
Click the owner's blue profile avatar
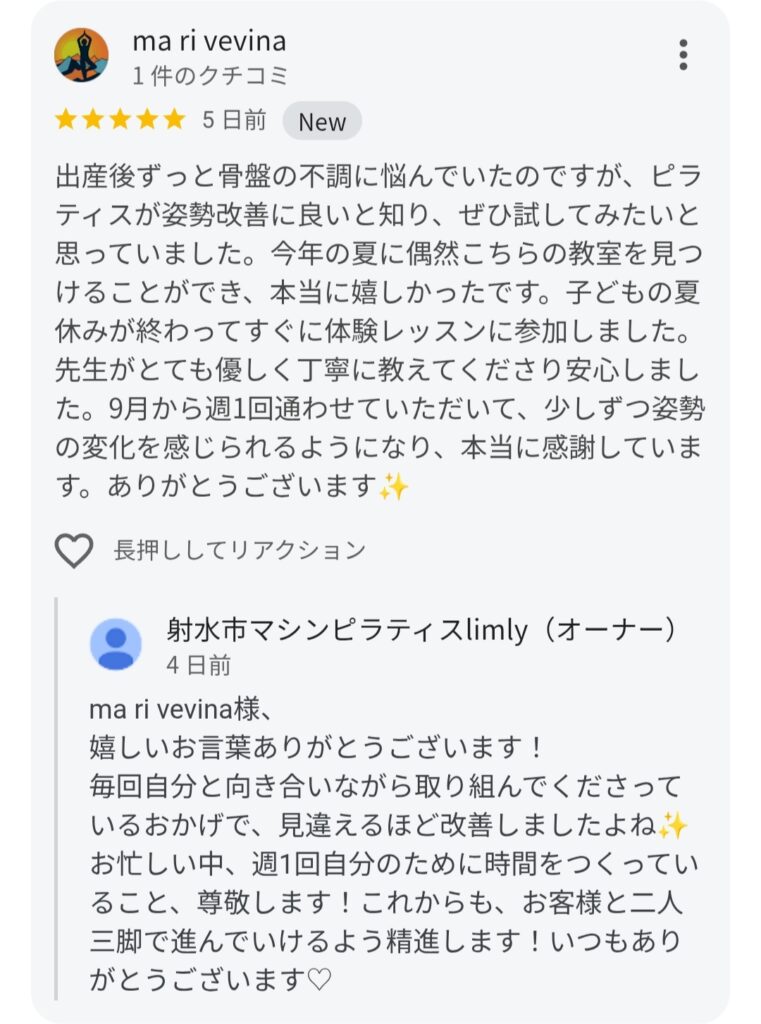click(116, 644)
